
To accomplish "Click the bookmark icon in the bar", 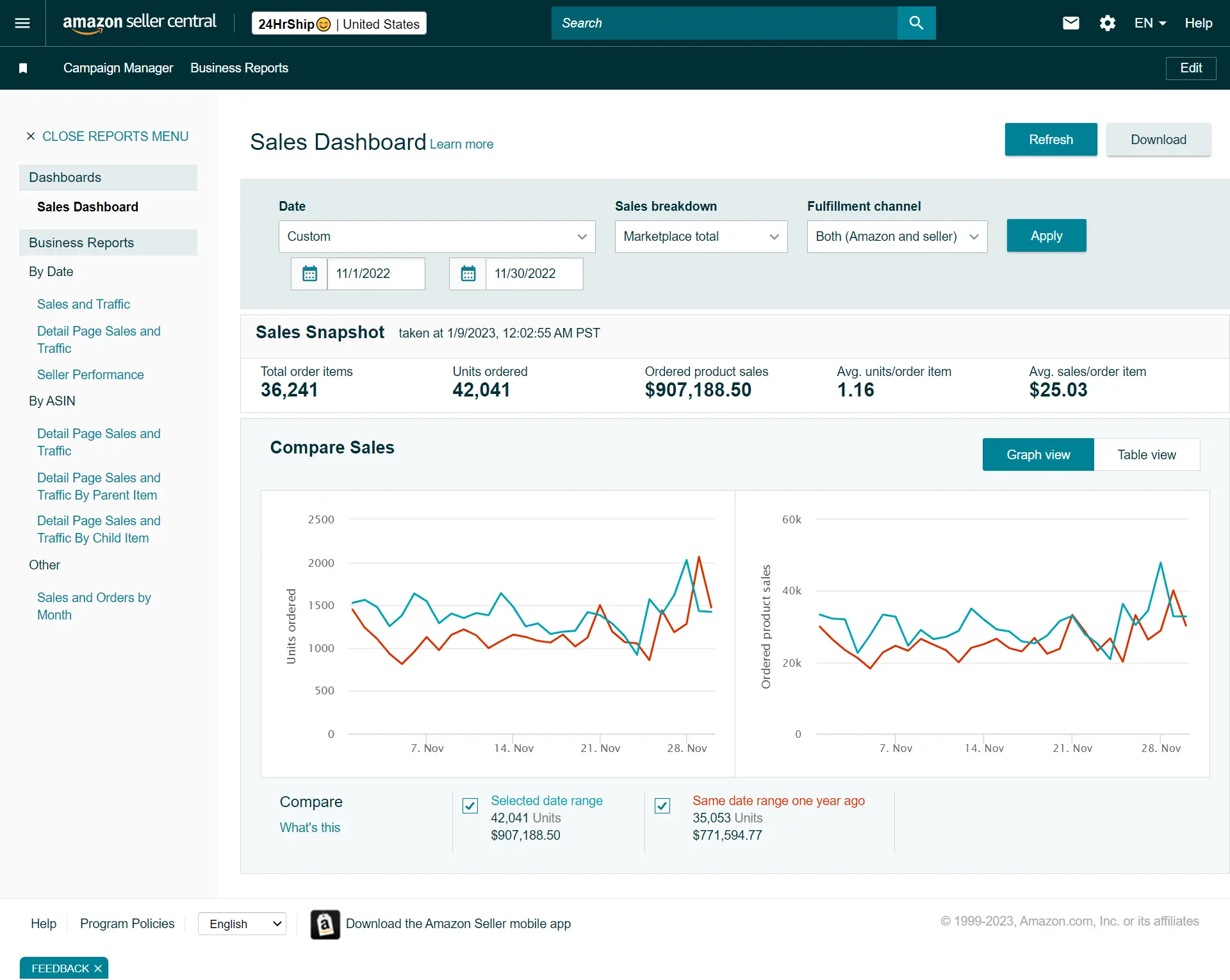I will [x=23, y=68].
